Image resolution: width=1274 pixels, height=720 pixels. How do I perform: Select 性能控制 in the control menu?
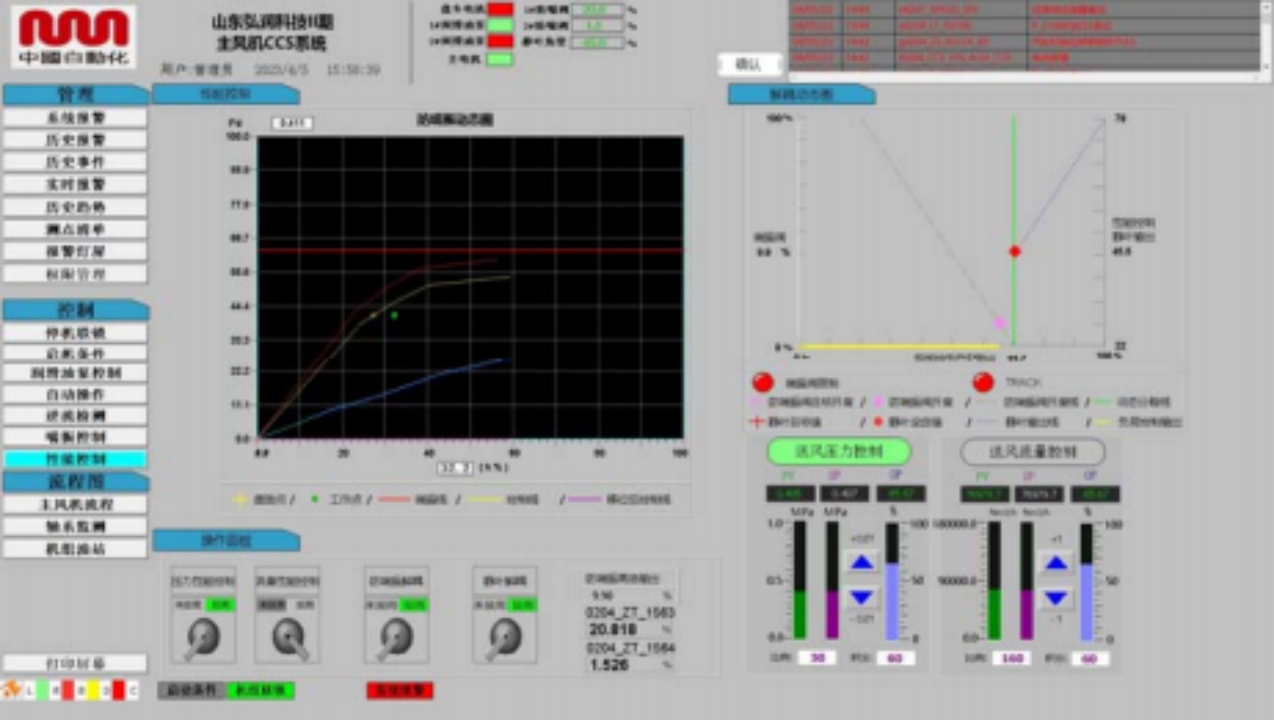75,459
